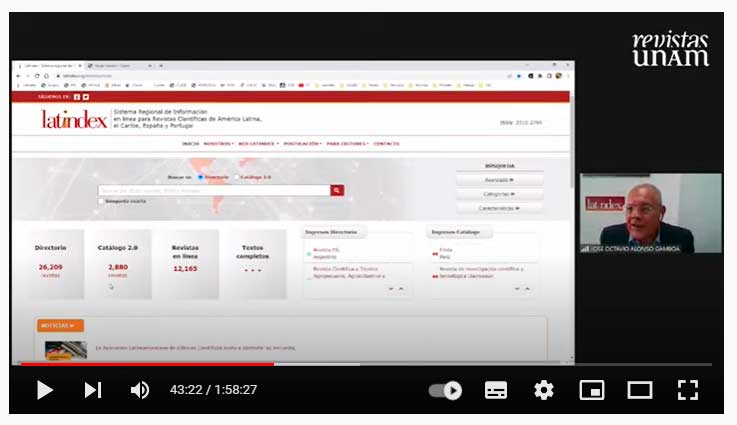Open the Nosotros dropdown menu

[x=219, y=144]
